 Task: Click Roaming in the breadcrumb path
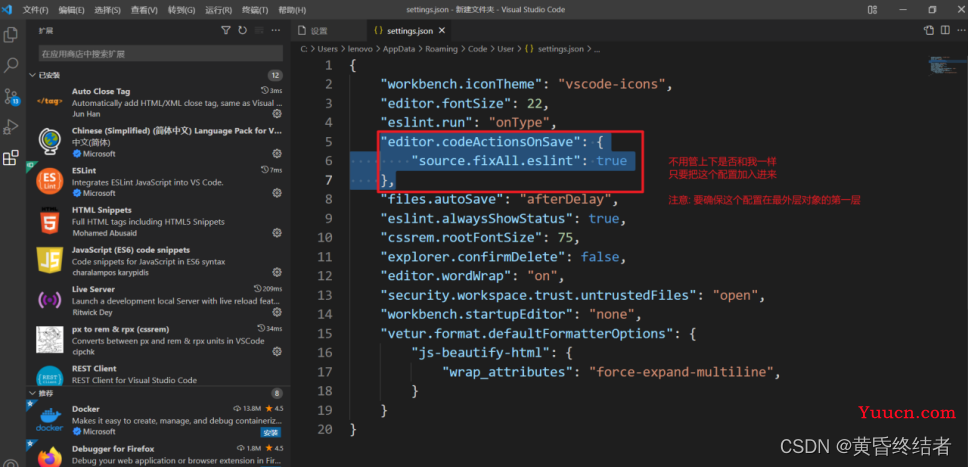click(441, 49)
